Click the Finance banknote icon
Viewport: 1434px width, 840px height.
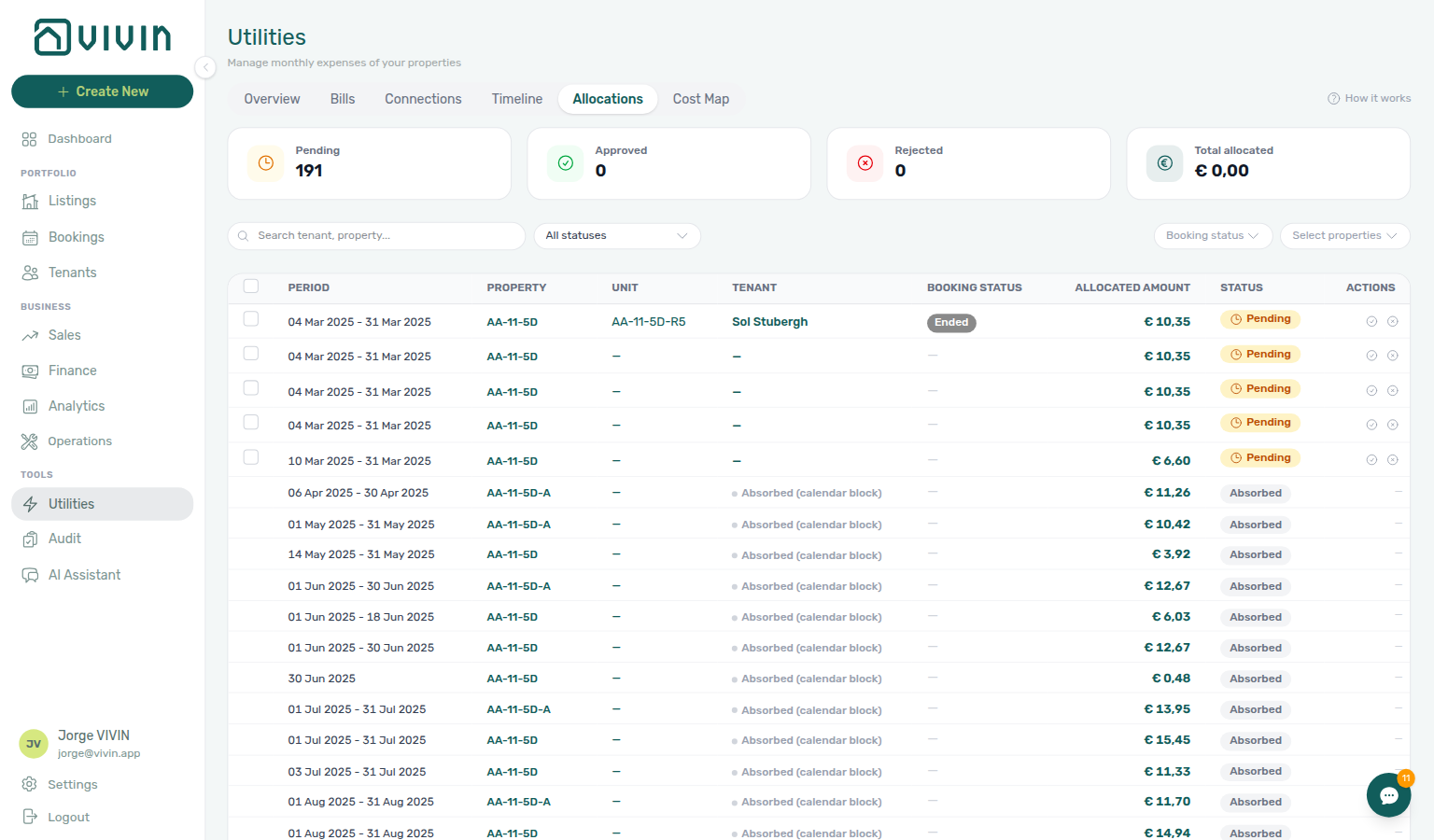(30, 371)
